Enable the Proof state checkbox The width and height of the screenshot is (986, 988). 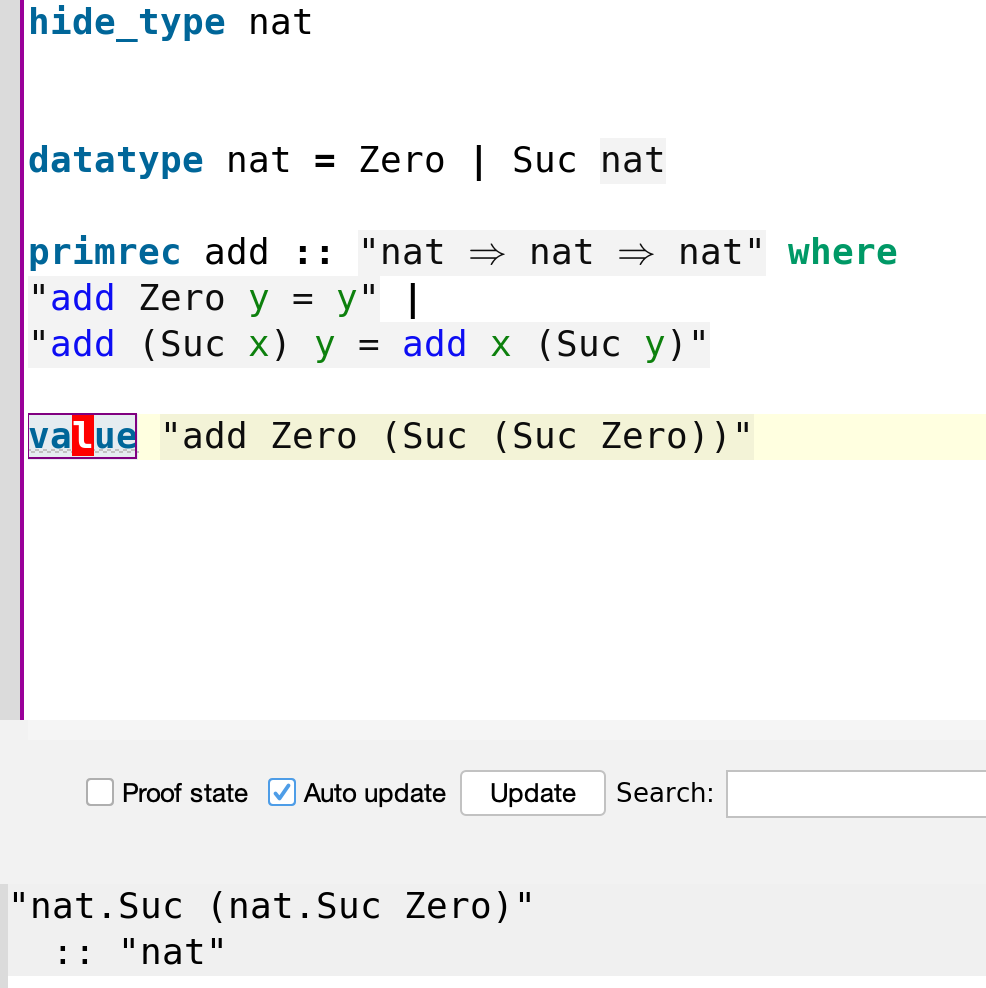[100, 793]
